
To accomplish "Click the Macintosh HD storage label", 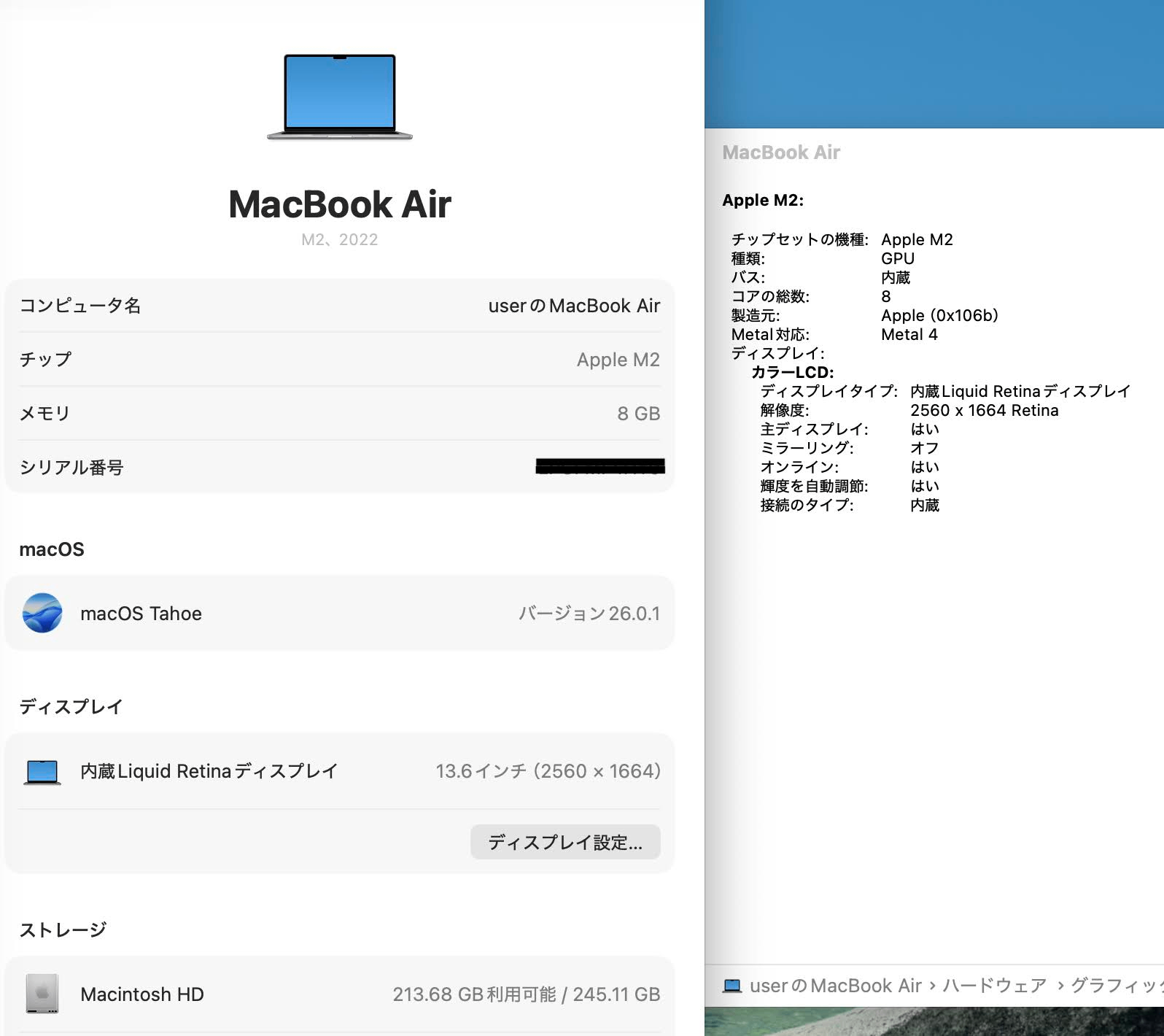I will (142, 994).
